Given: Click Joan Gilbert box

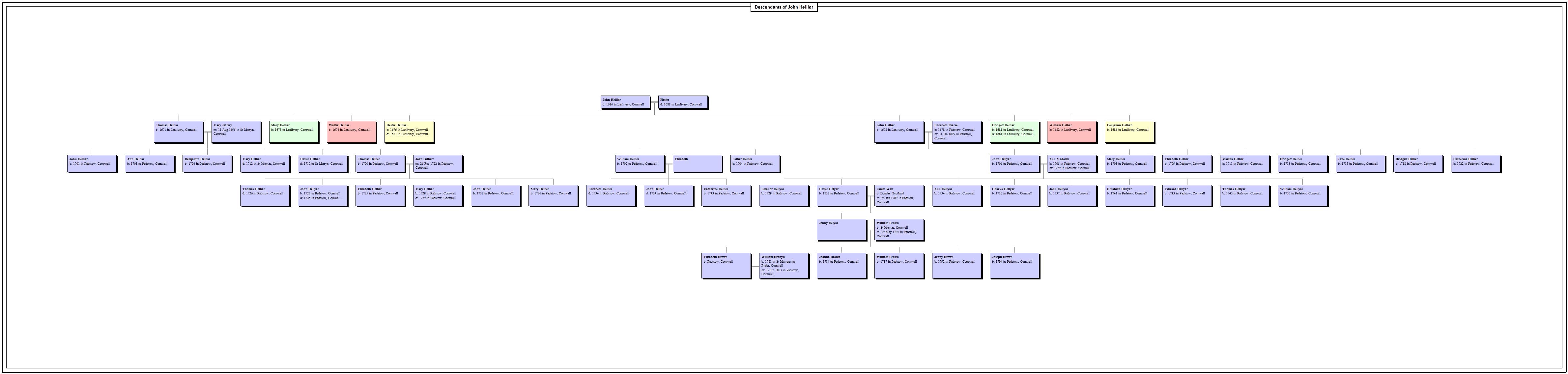Looking at the screenshot, I should coord(438,164).
